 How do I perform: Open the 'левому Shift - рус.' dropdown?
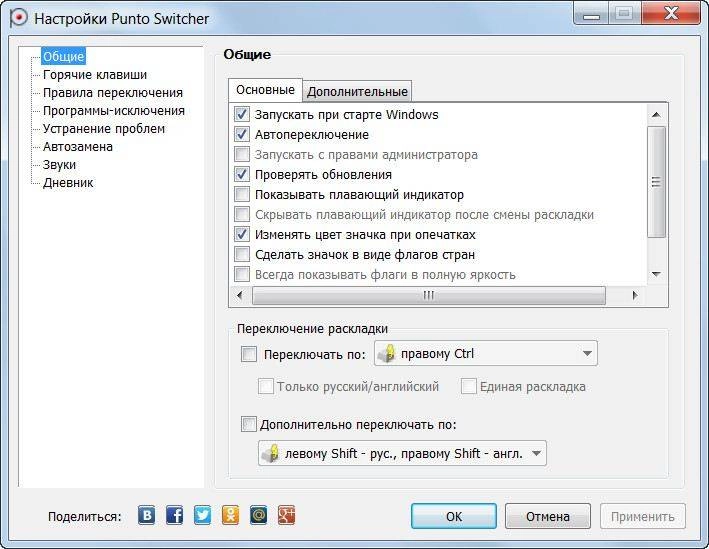(402, 453)
